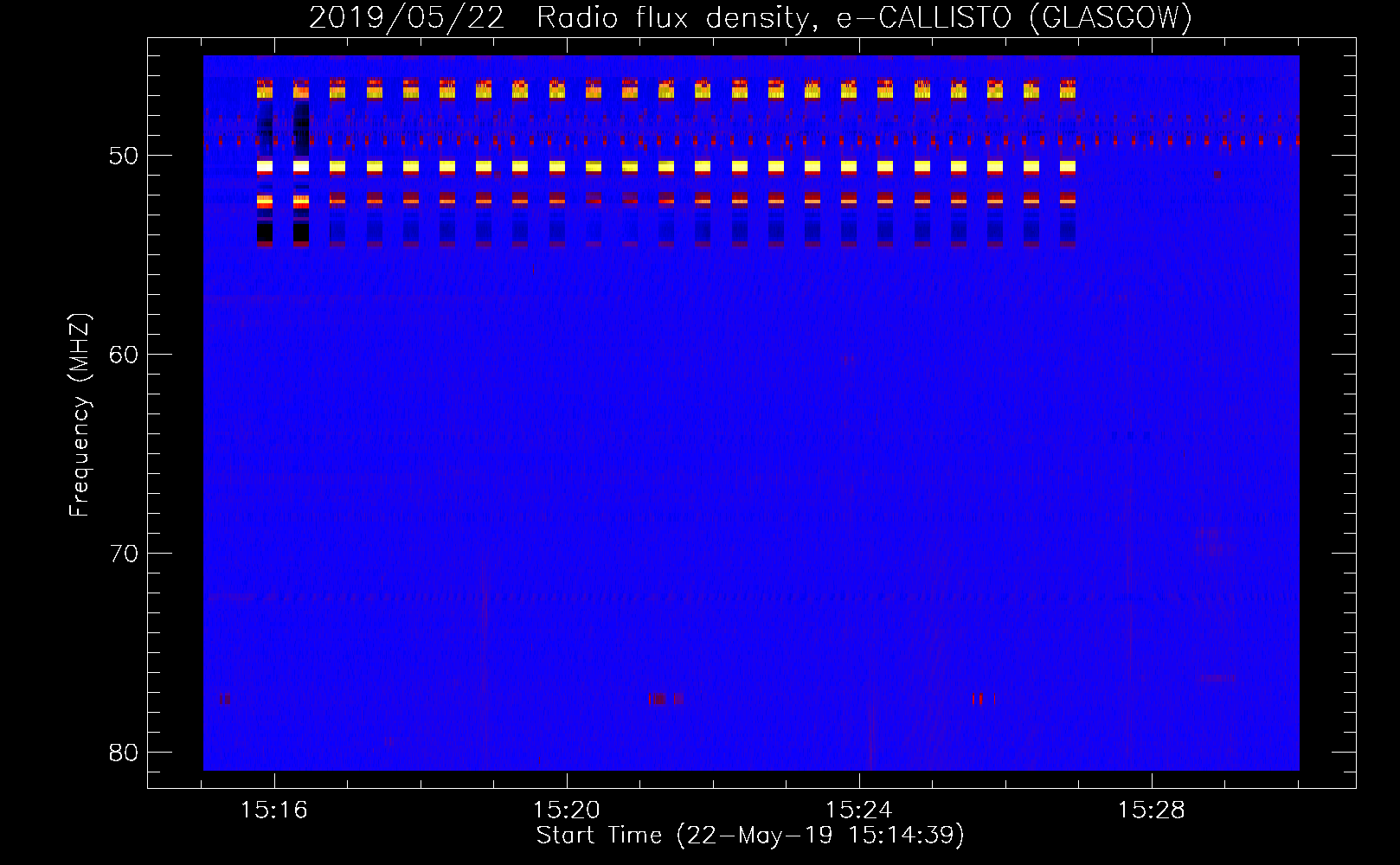The image size is (1400, 865).
Task: Click the 15:20 time tick label
Action: click(567, 811)
